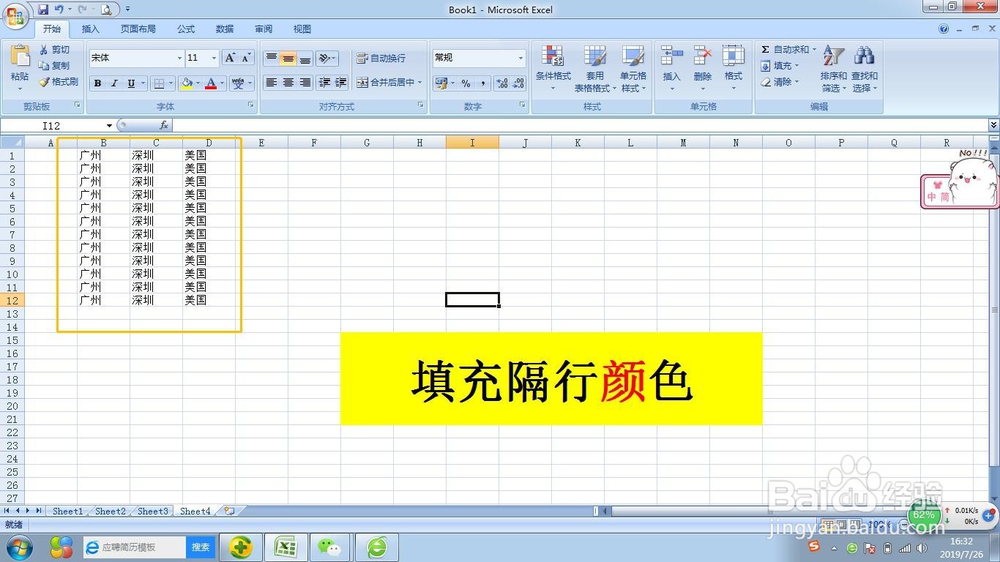Open Cell Styles (单元格样式)
Viewport: 1000px width, 562px height.
coord(633,68)
